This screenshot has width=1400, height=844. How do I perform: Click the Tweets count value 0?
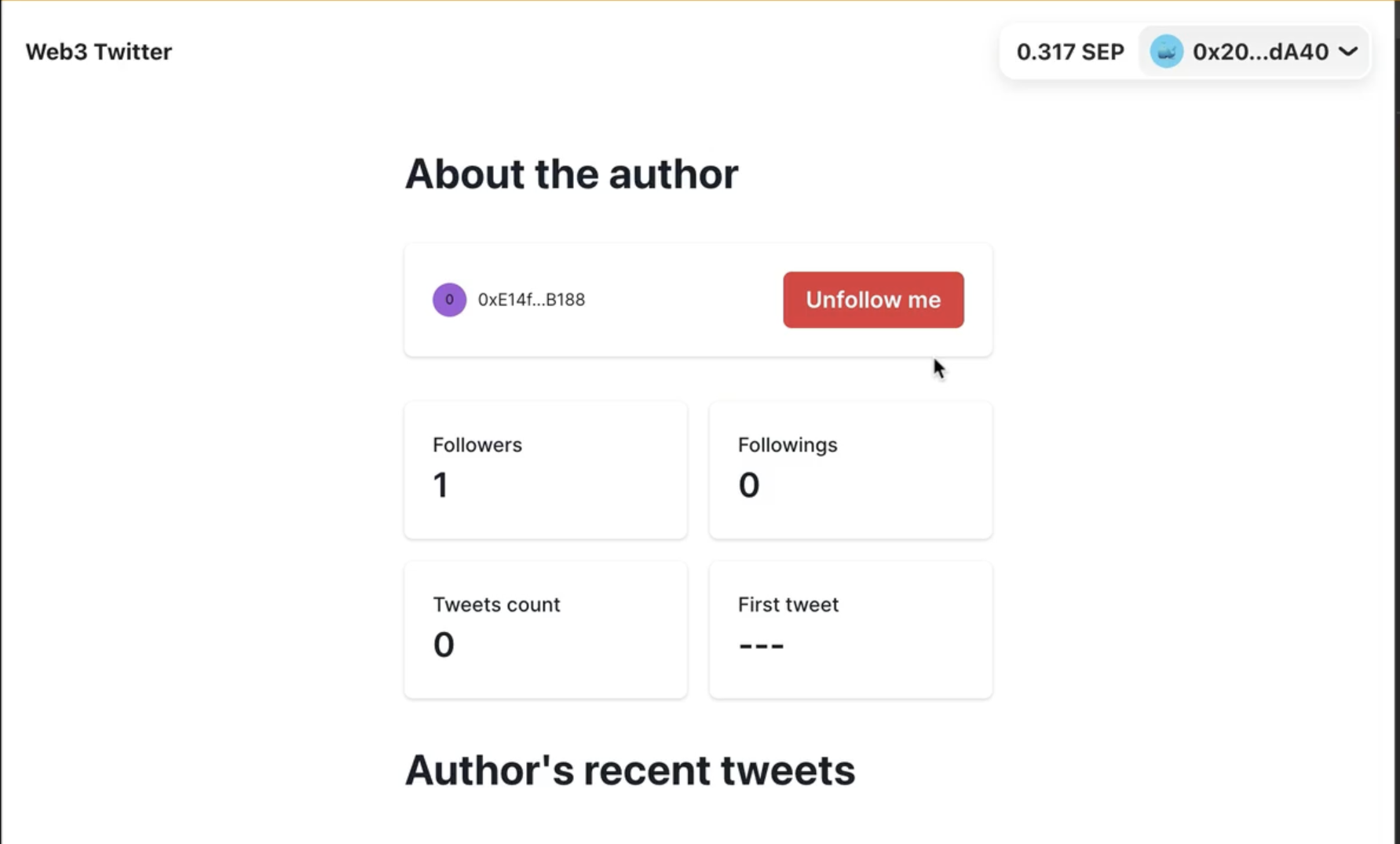tap(444, 645)
